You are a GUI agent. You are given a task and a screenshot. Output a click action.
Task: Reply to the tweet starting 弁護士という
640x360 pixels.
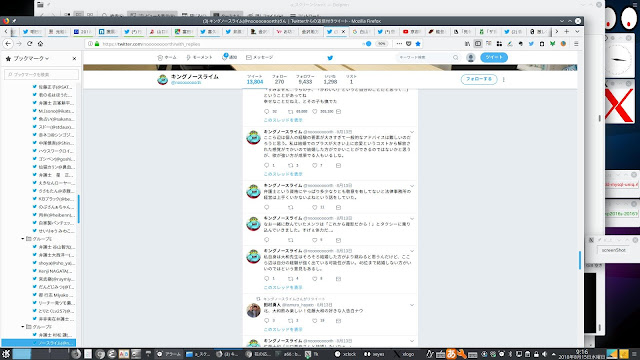pyautogui.click(x=267, y=207)
